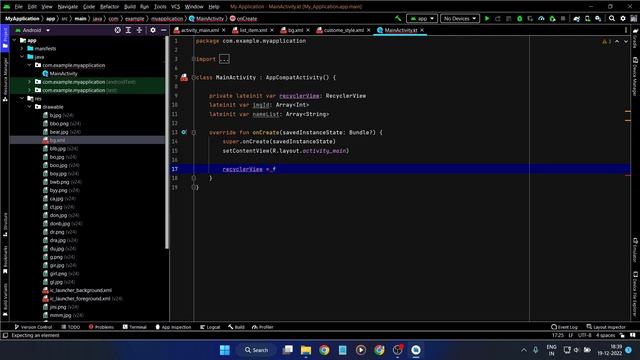Viewport: 640px width, 360px height.
Task: Open the File menu
Action: [x=18, y=7]
